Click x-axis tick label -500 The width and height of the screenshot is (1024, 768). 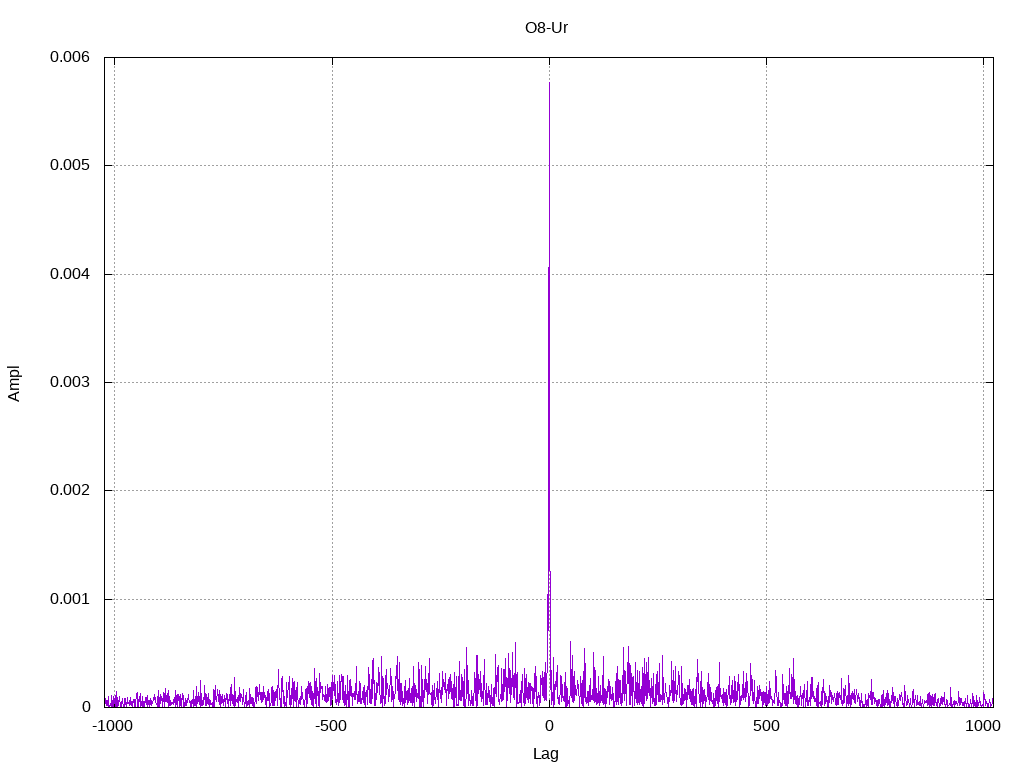(331, 726)
